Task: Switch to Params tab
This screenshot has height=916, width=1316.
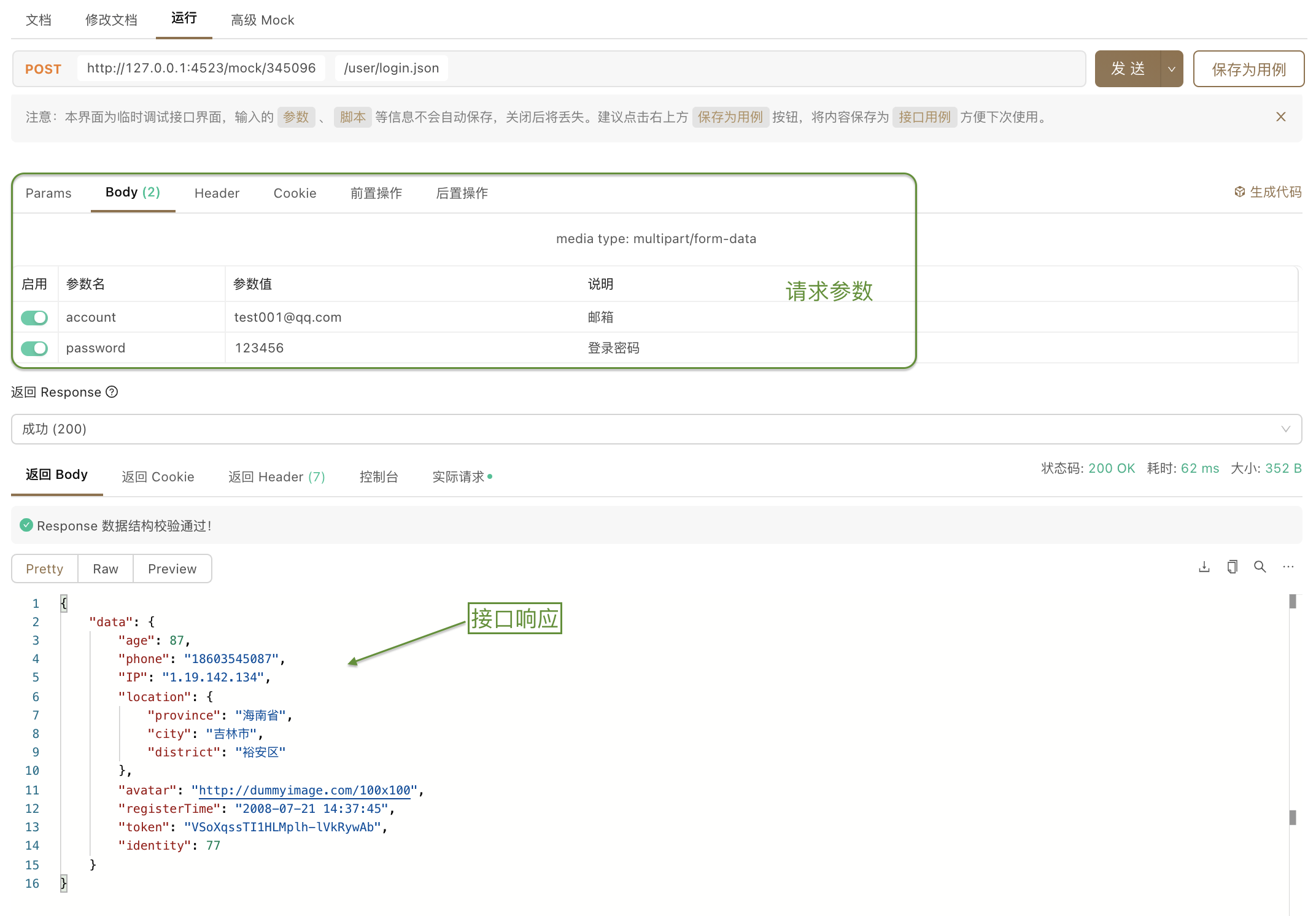Action: tap(48, 193)
